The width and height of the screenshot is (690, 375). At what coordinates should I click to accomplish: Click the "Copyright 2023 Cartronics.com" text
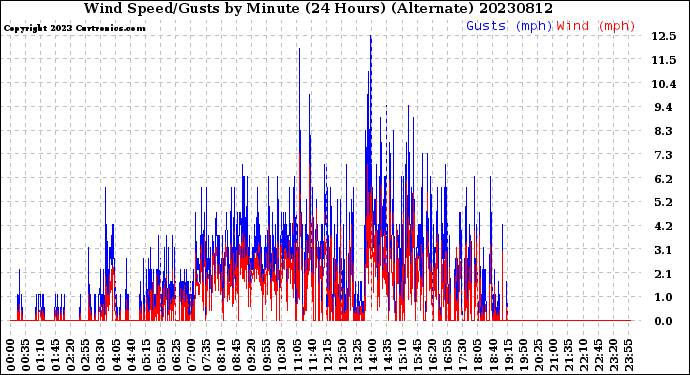pos(74,28)
